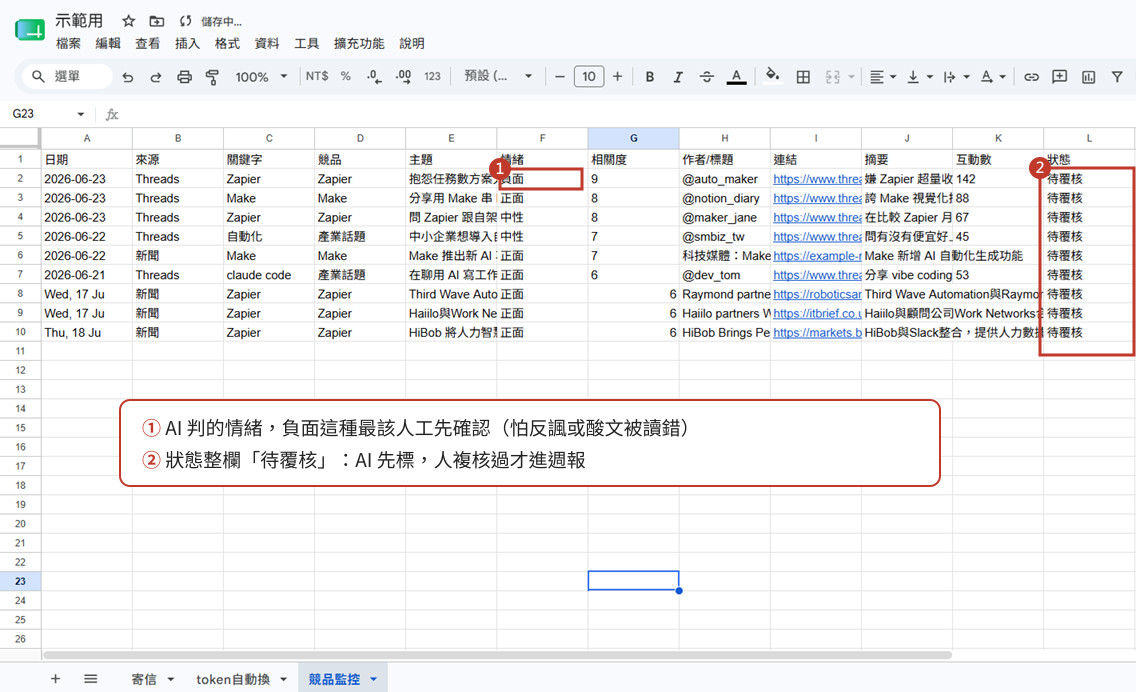Screen dimensions: 1136x692
Task: Open the 查看 menu
Action: (x=148, y=43)
